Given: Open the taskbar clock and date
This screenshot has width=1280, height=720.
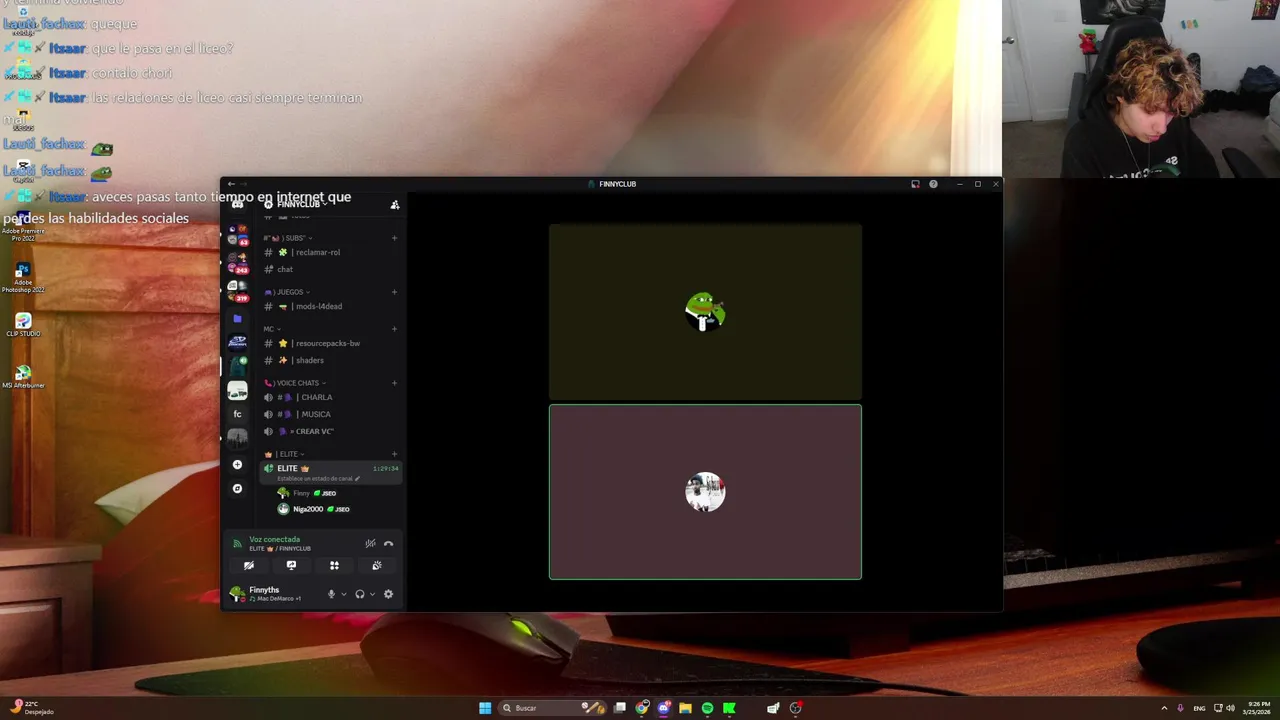Looking at the screenshot, I should coord(1258,708).
